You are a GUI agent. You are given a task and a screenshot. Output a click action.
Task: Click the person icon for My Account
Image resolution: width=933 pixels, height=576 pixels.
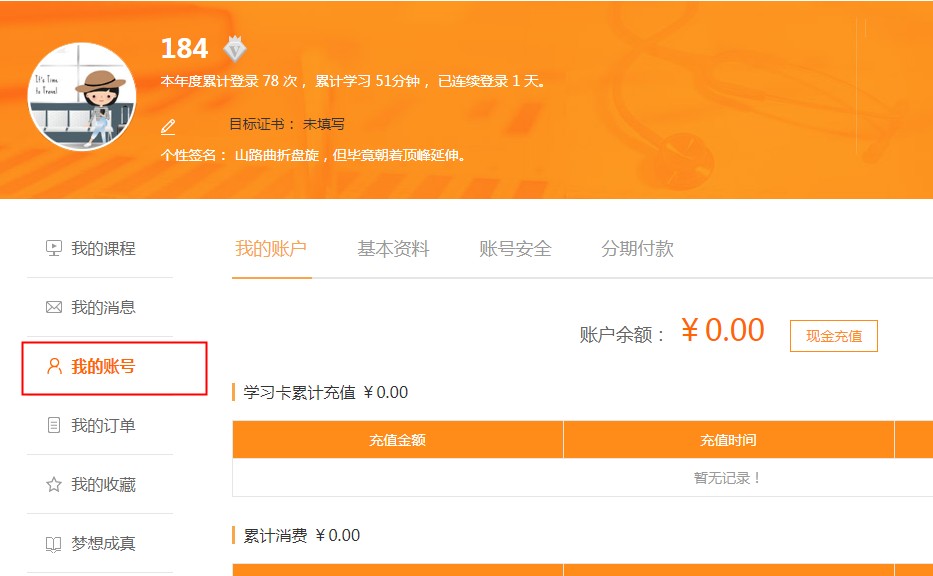(x=54, y=366)
